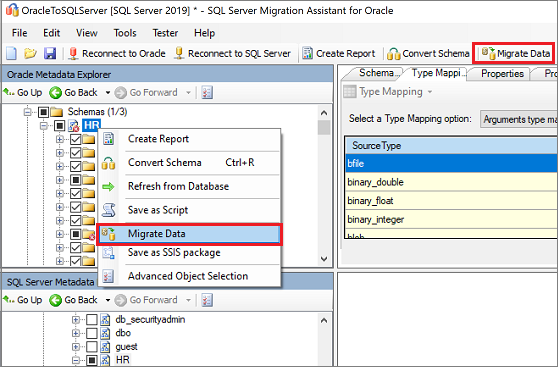Click the Refresh from Database green arrow icon
The height and width of the screenshot is (367, 558).
coord(108,187)
